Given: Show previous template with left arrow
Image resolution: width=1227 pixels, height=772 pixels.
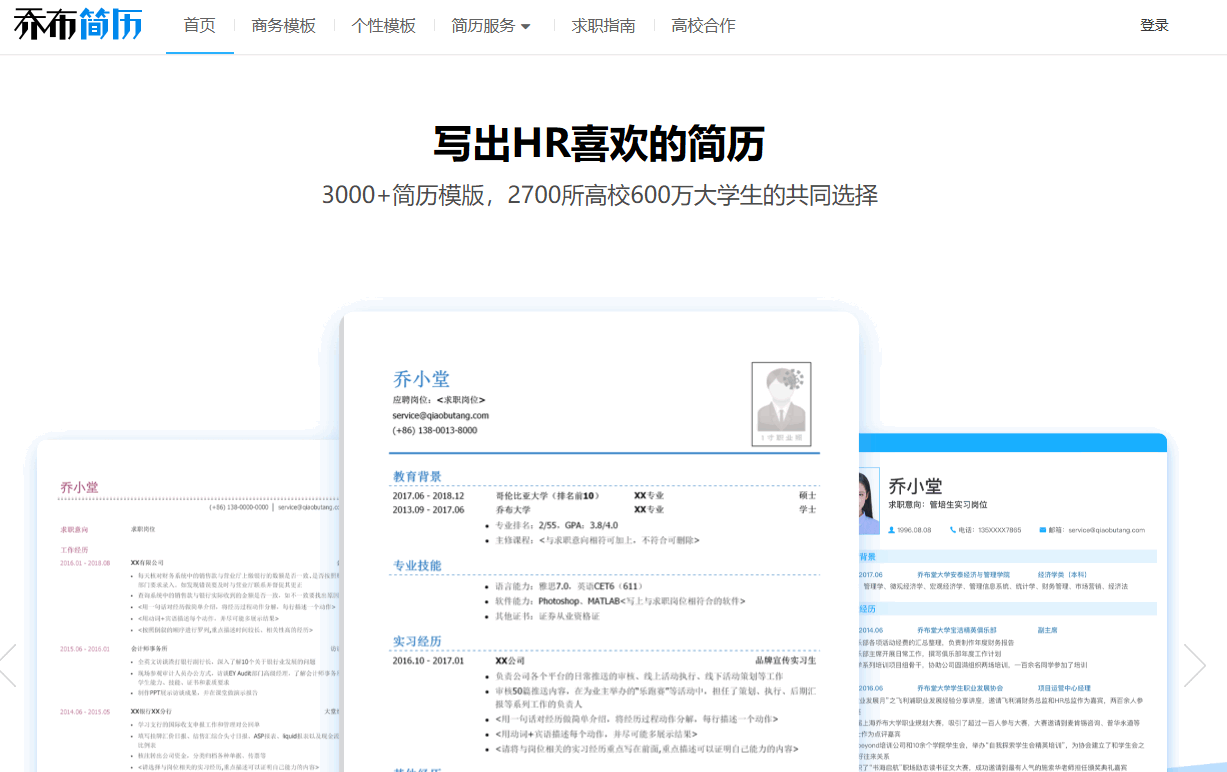Looking at the screenshot, I should pos(8,665).
